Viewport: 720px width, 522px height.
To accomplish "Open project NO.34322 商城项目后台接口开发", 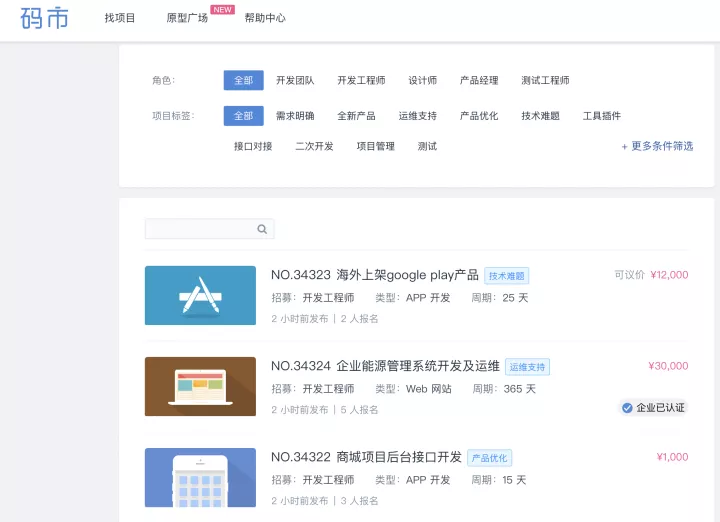I will click(x=366, y=457).
